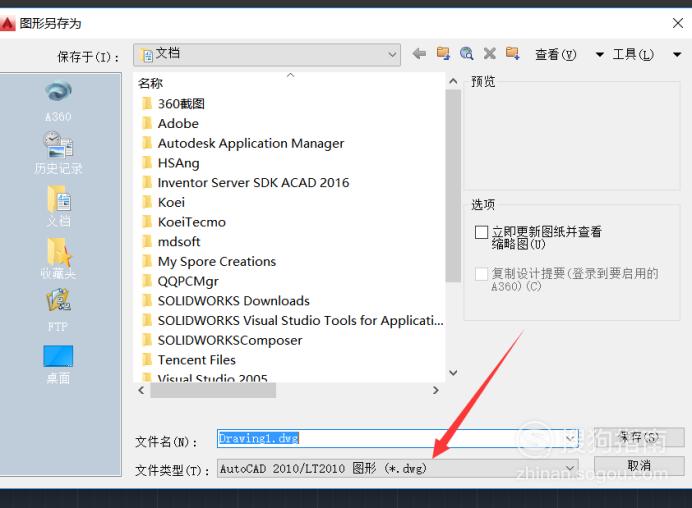The image size is (692, 508).
Task: Click the 保存(S) save button
Action: click(639, 437)
